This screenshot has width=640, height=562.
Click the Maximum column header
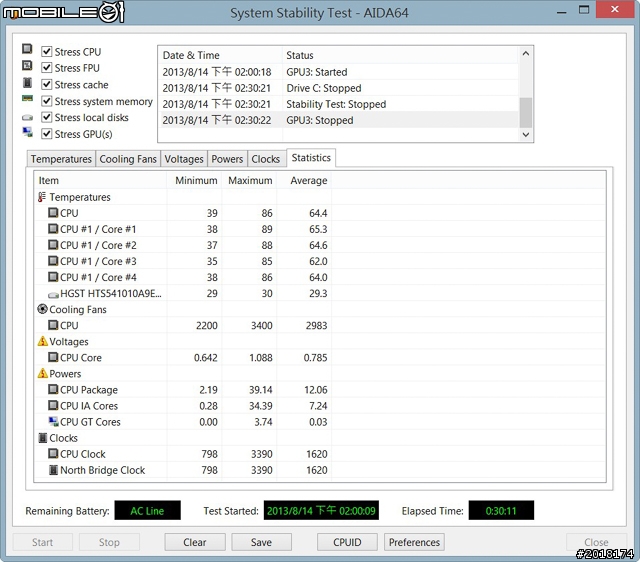[x=249, y=180]
